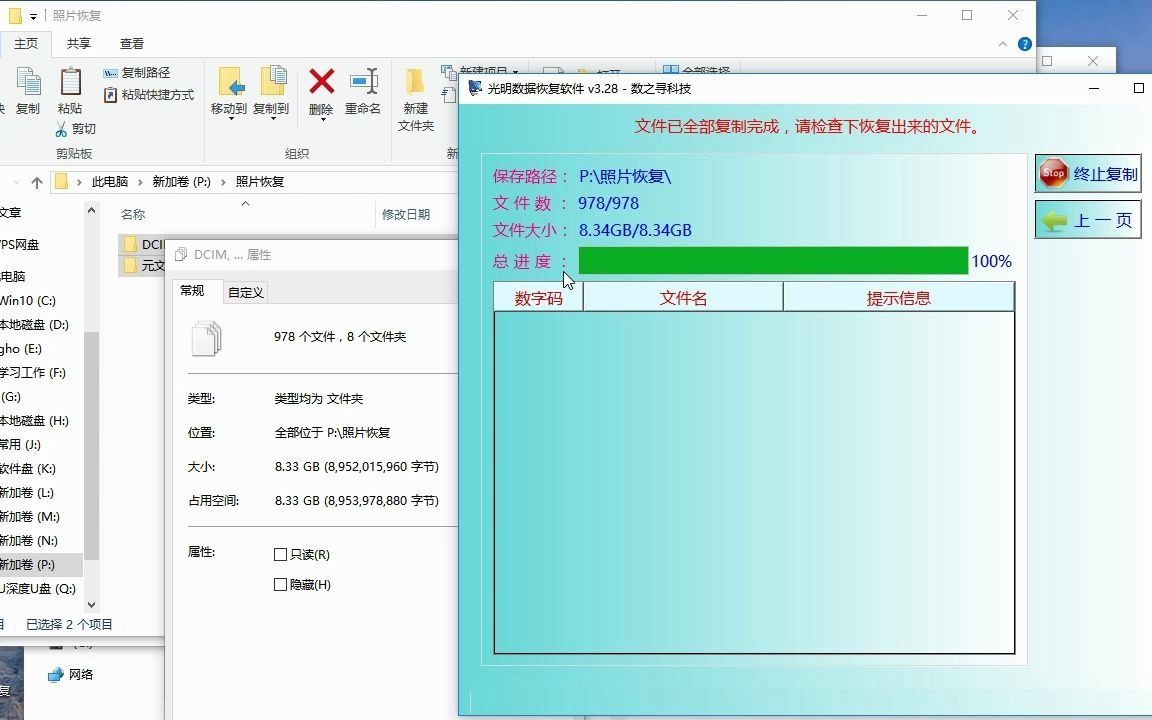Select the DCIM folder in file list
1152x720 pixels.
[143, 244]
